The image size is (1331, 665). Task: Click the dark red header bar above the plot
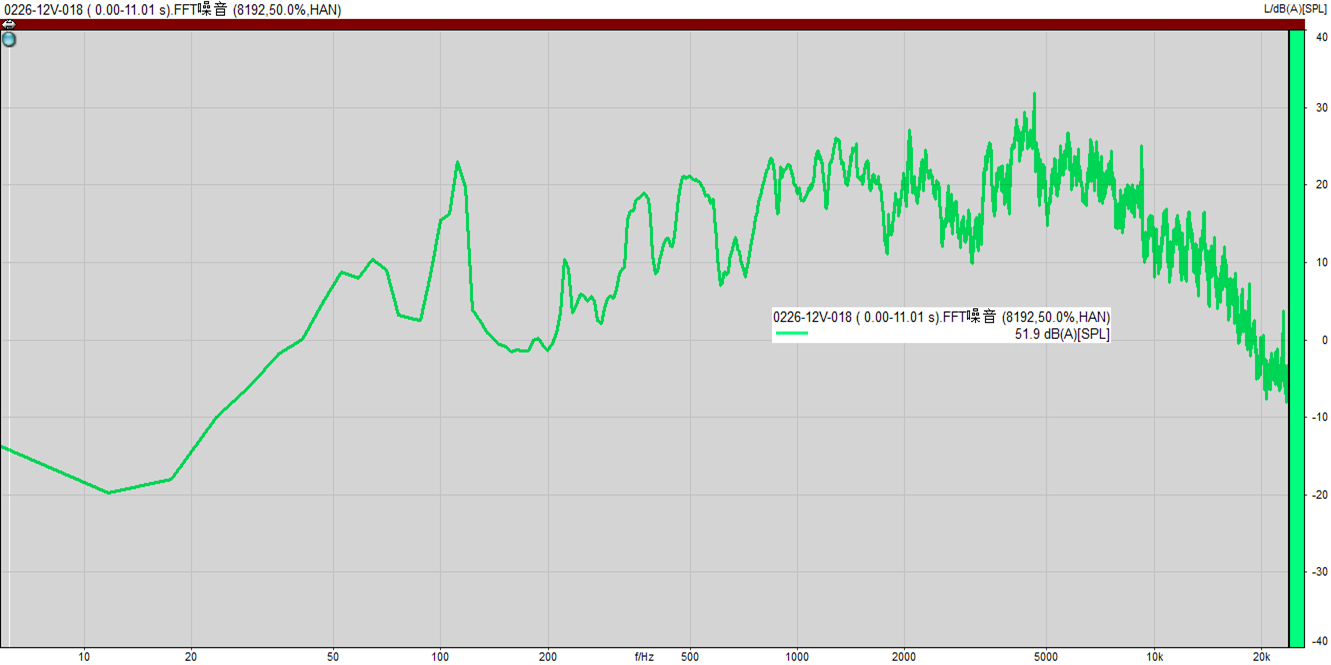(x=640, y=24)
